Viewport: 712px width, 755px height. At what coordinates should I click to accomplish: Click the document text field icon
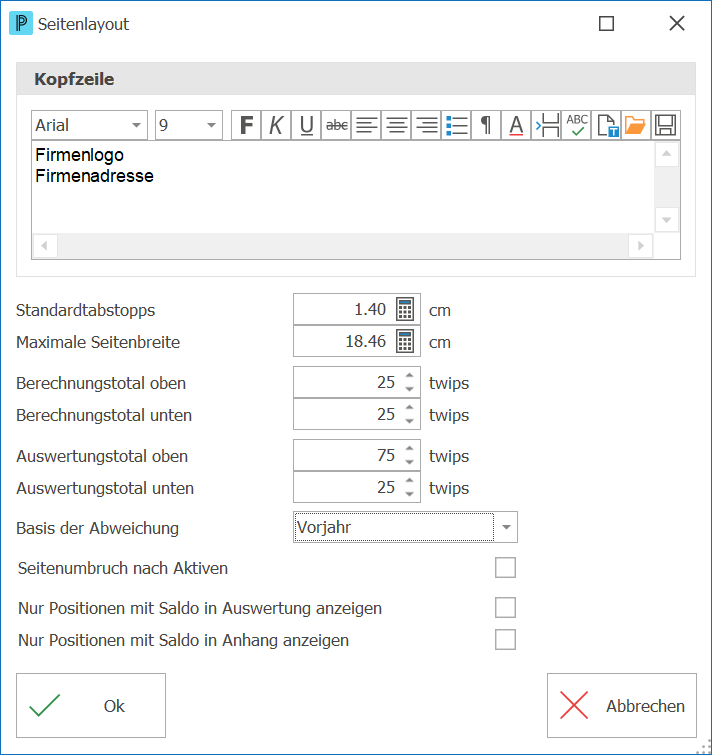[606, 125]
